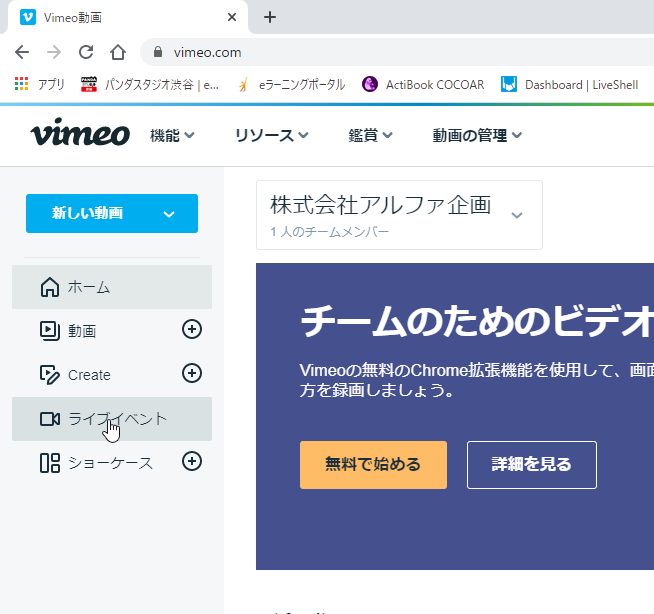This screenshot has width=654, height=614.
Task: Open the アプリ bookmarks shortcut
Action: click(x=40, y=84)
